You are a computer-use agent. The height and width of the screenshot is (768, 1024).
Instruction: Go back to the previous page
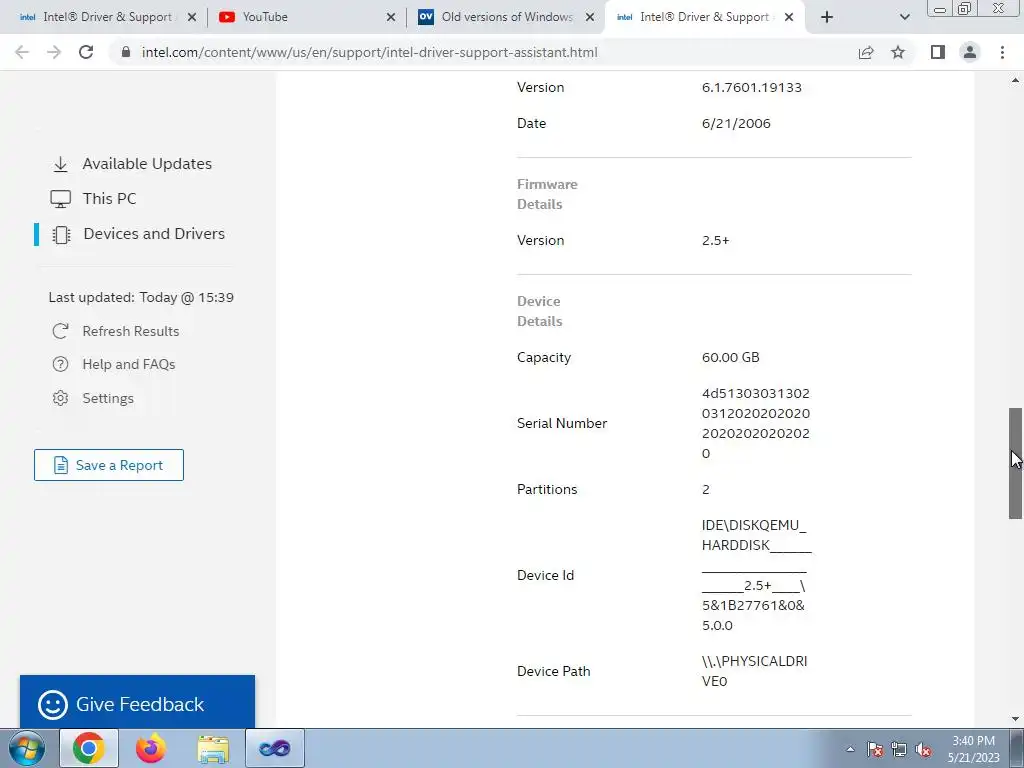point(22,52)
